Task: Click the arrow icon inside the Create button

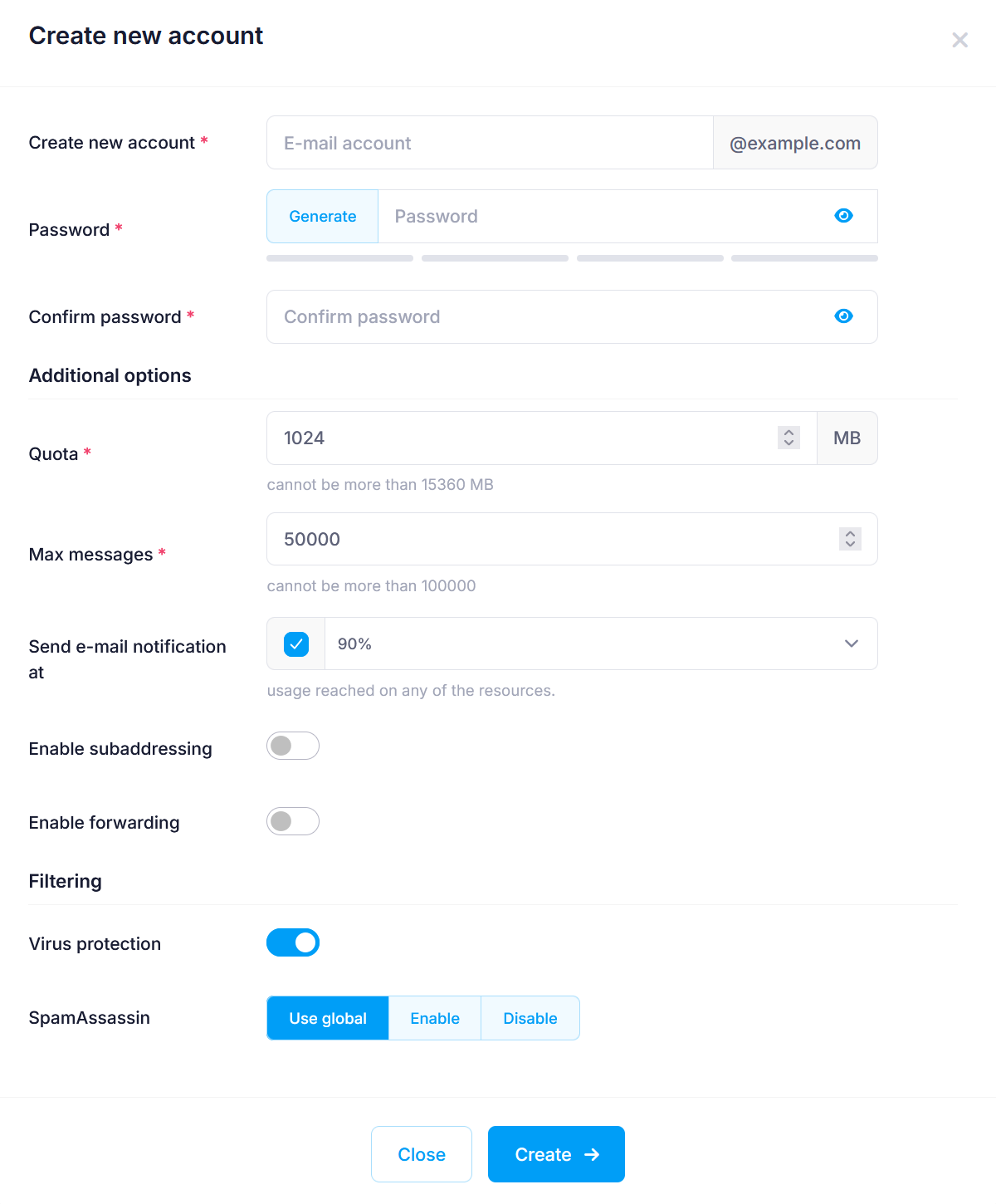Action: [591, 1154]
